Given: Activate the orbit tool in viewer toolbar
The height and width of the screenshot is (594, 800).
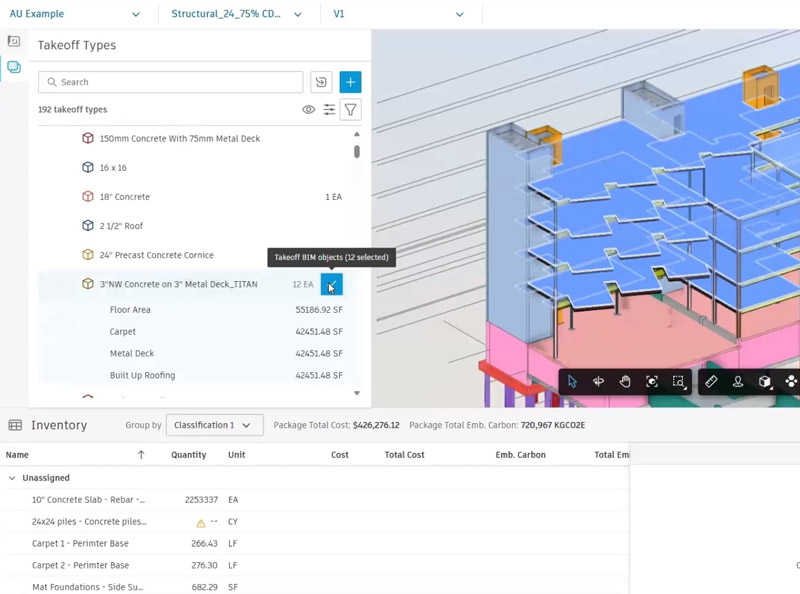Looking at the screenshot, I should (x=599, y=381).
